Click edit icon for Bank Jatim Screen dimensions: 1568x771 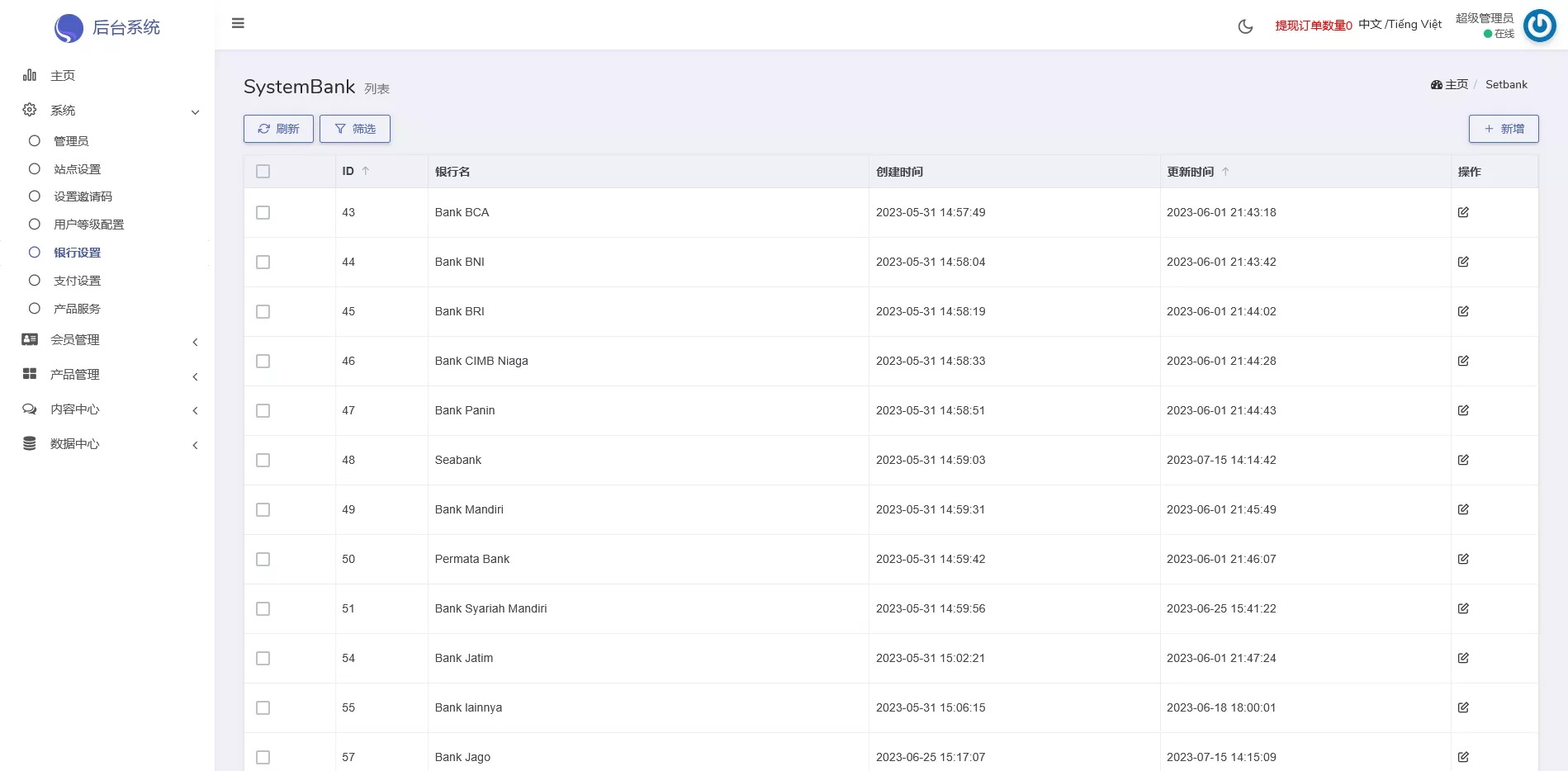click(x=1463, y=658)
